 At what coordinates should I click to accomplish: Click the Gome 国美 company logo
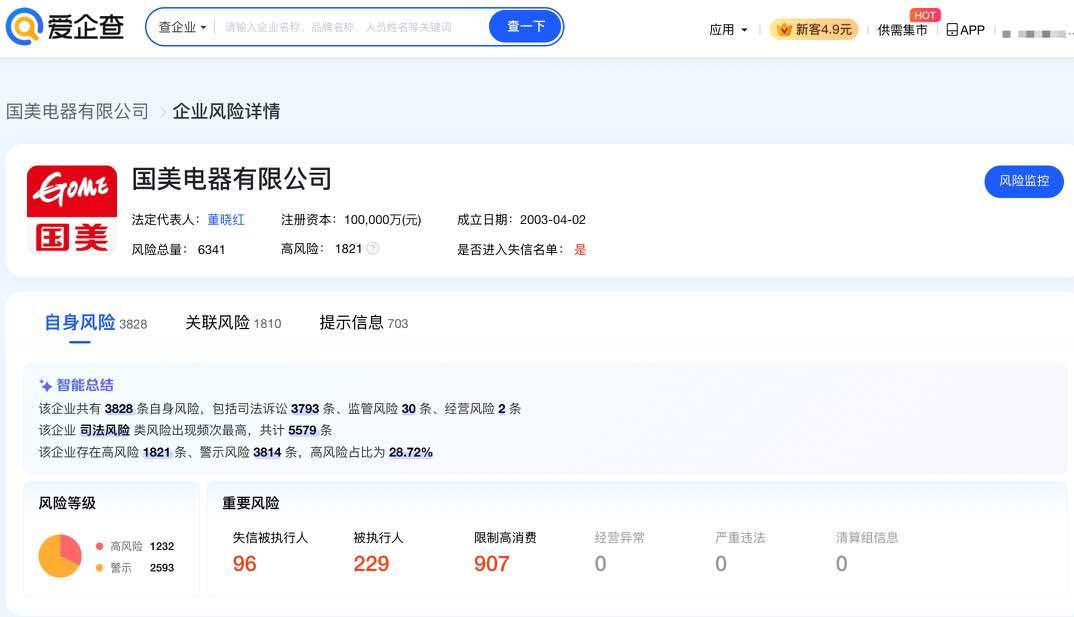[x=71, y=209]
